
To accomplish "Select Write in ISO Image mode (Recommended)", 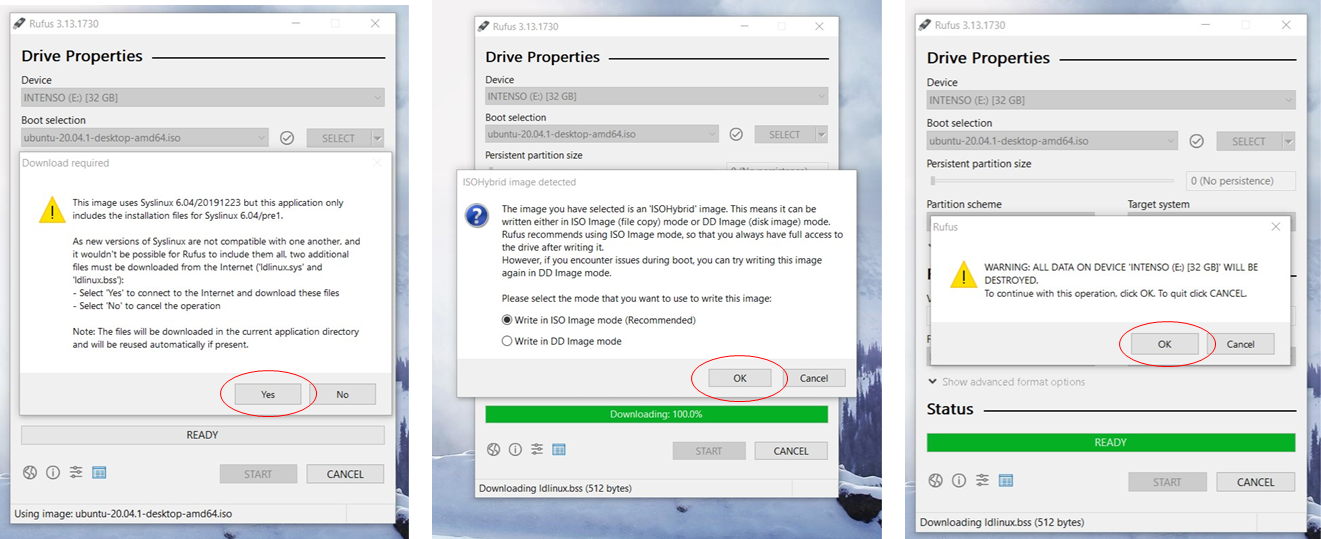I will coord(598,320).
